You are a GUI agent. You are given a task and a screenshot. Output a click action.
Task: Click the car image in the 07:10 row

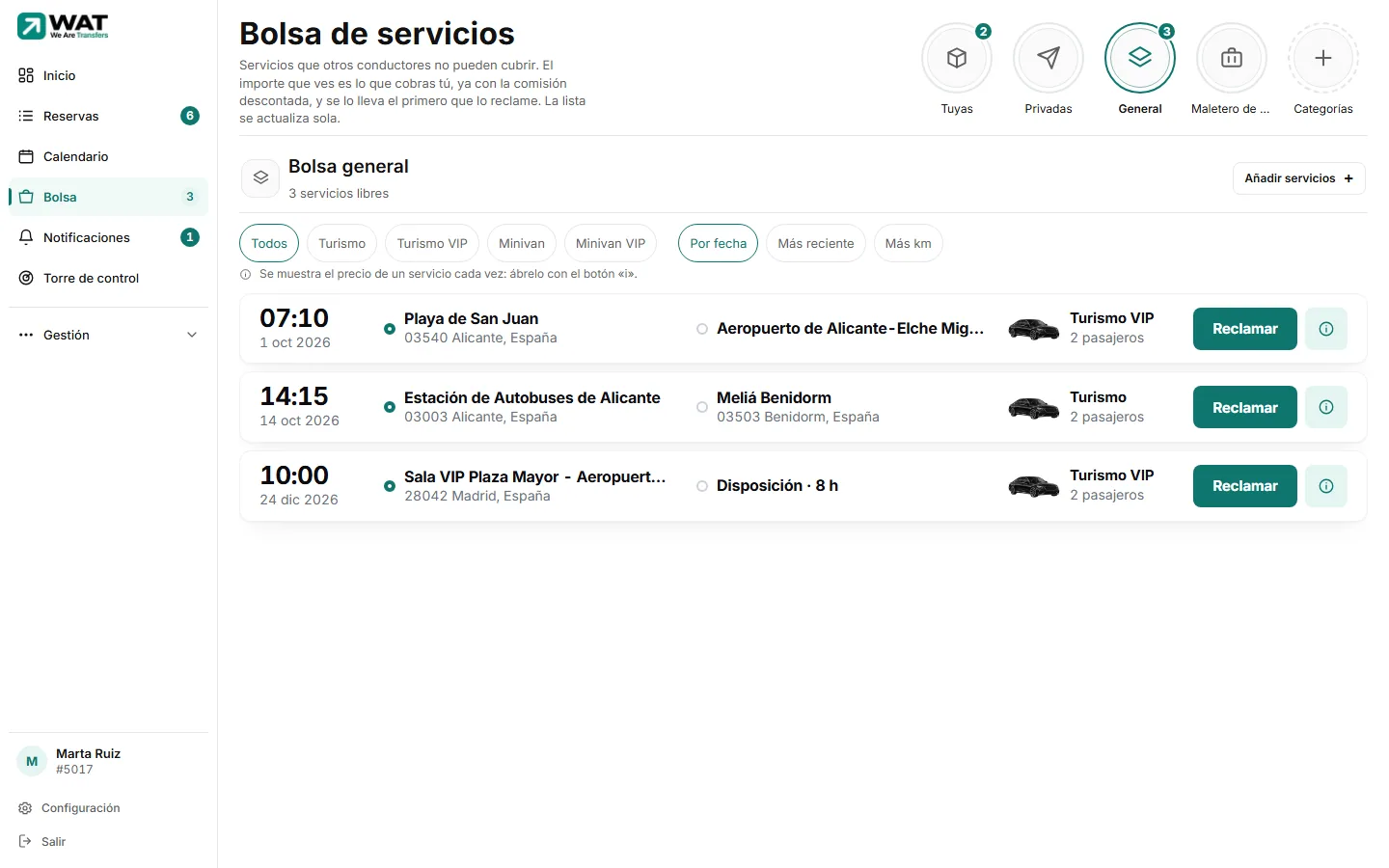1033,329
